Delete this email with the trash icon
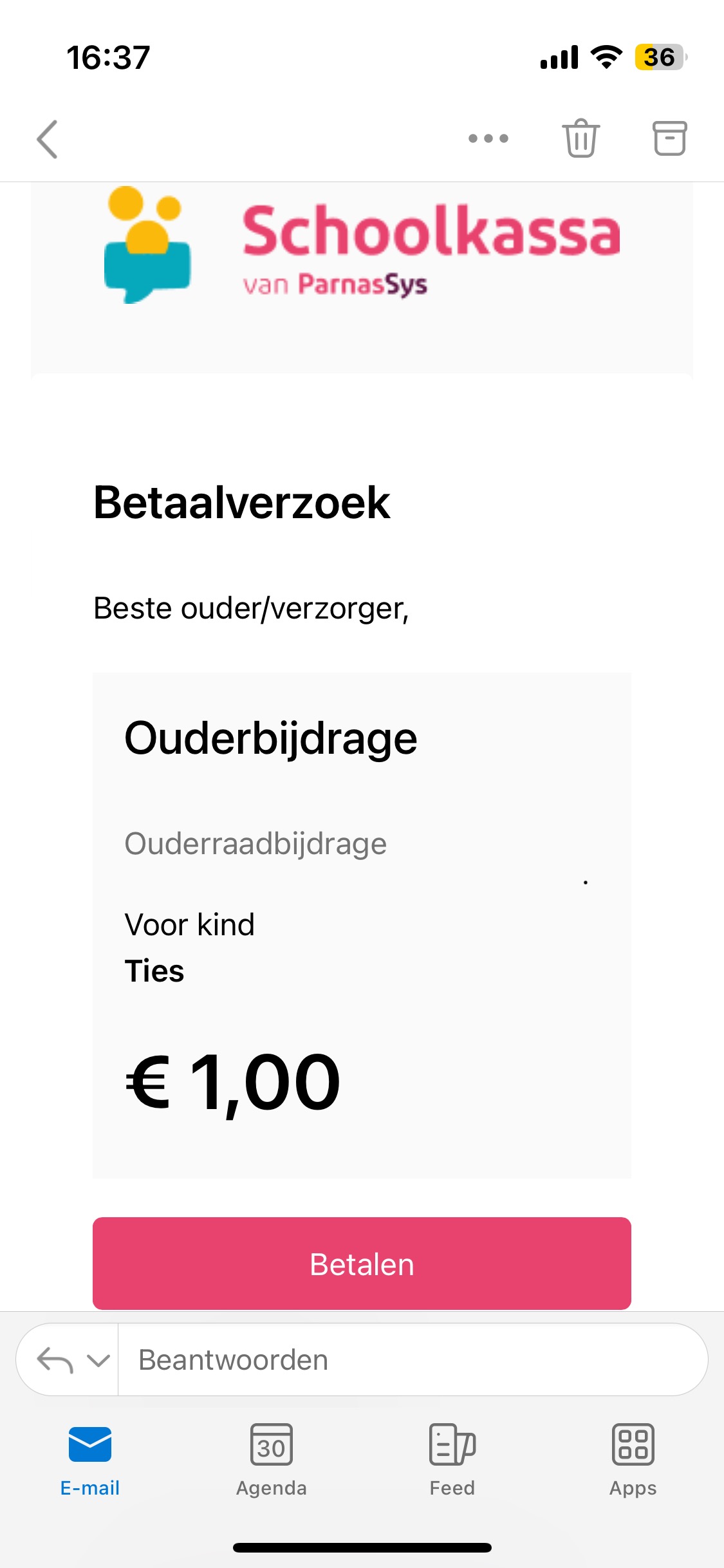 coord(581,138)
